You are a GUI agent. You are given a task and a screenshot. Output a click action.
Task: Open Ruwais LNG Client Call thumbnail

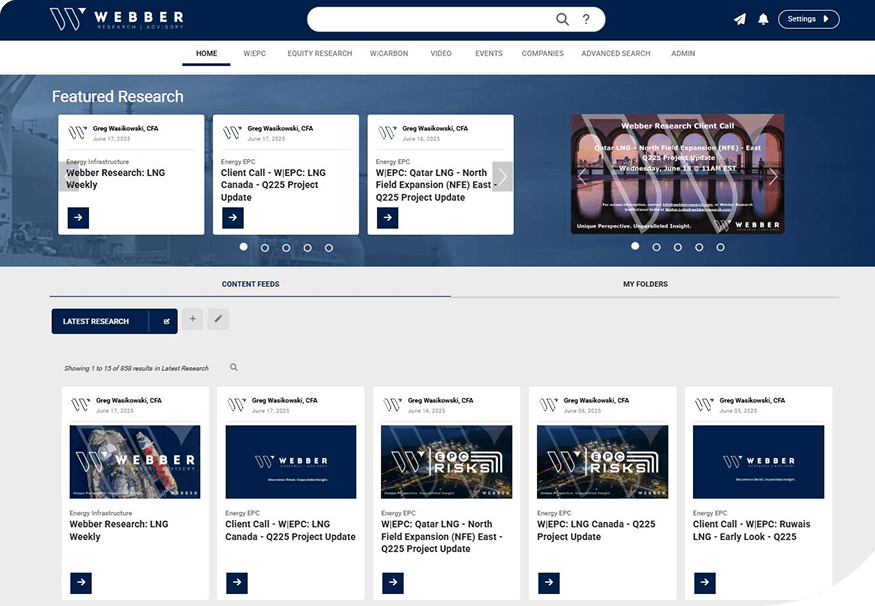[758, 462]
